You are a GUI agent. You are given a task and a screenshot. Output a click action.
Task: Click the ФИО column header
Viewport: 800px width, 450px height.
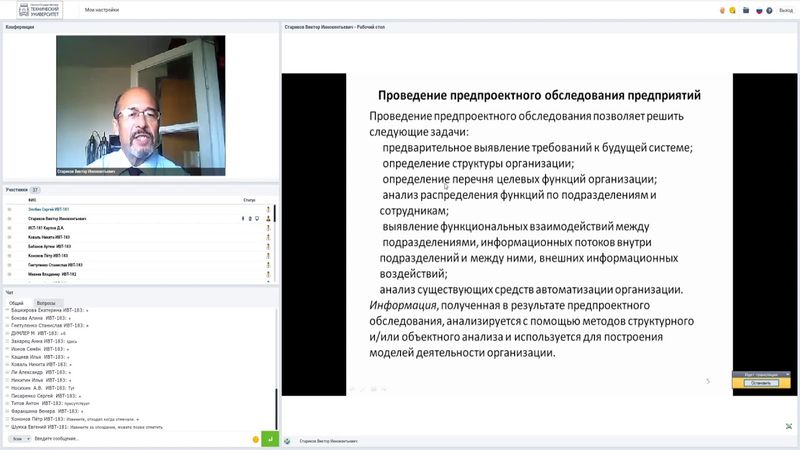(x=32, y=200)
